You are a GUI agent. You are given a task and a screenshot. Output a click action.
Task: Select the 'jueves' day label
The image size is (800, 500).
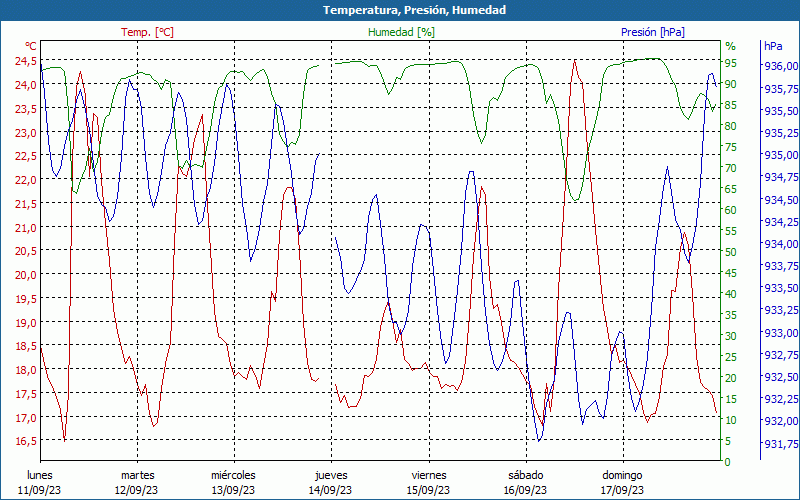(331, 476)
